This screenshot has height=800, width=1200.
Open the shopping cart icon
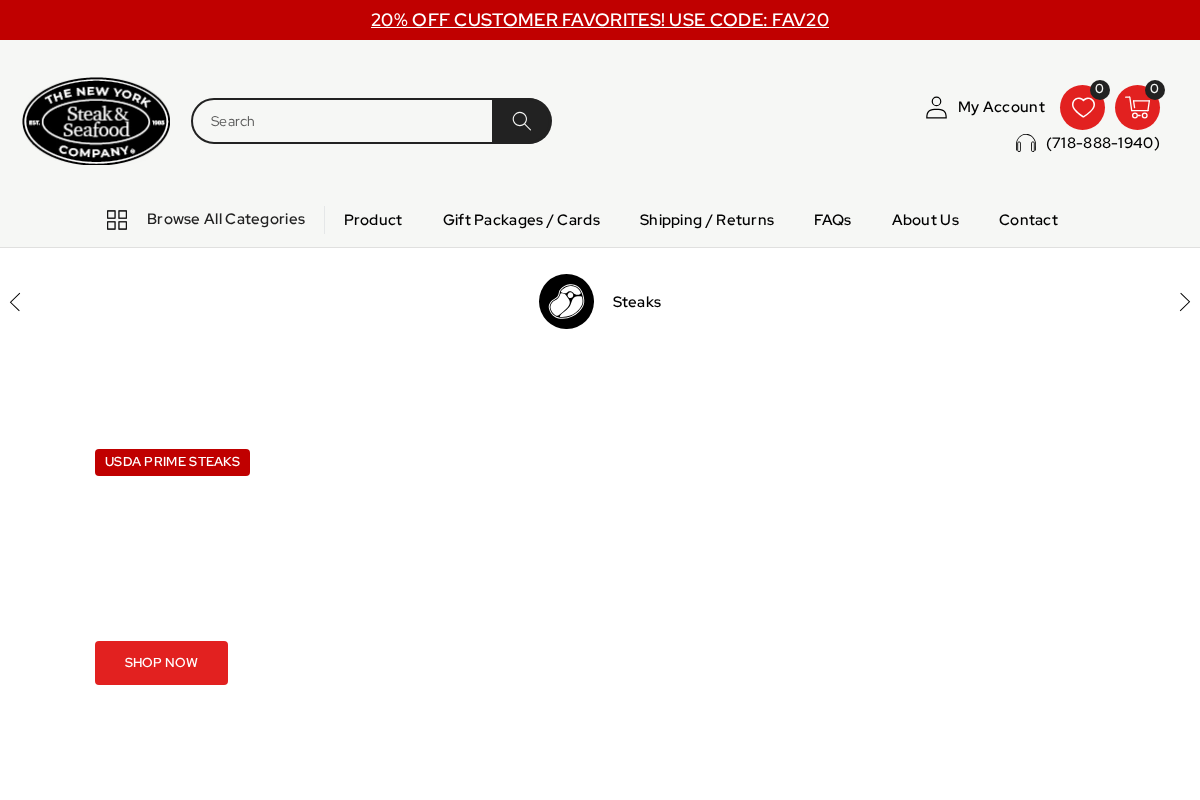(1136, 107)
